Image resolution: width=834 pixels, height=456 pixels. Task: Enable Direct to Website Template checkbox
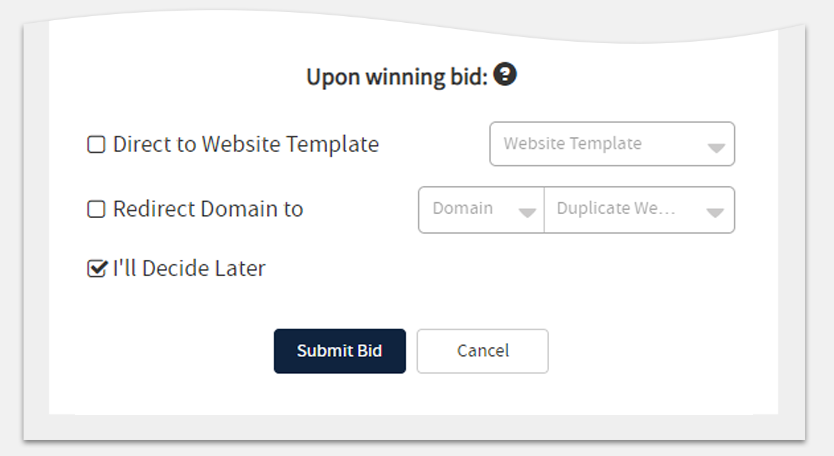click(x=96, y=144)
